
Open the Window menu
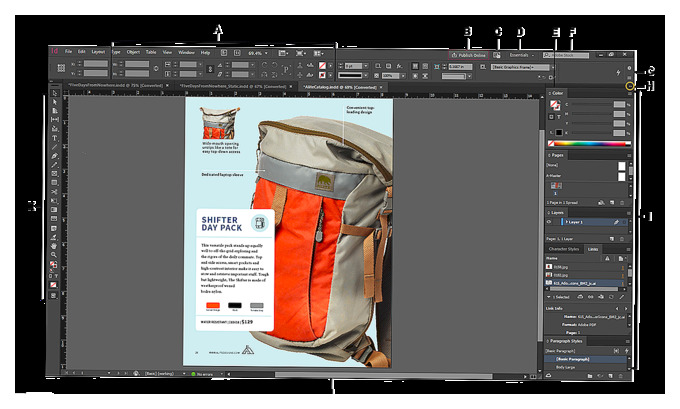186,52
